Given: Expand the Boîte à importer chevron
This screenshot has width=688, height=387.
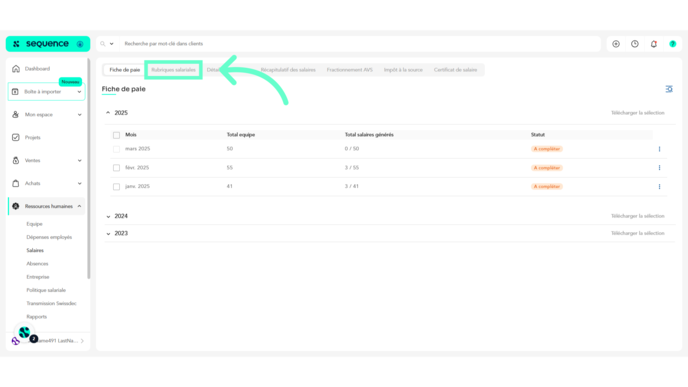Looking at the screenshot, I should [x=79, y=92].
